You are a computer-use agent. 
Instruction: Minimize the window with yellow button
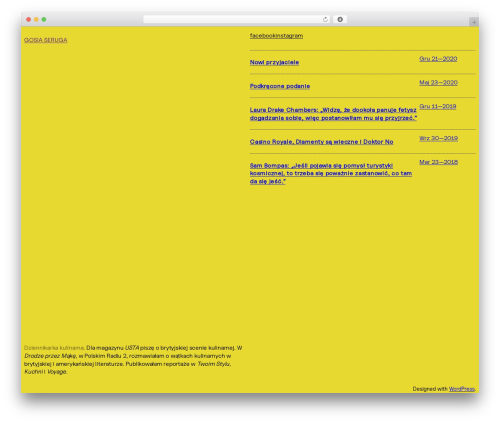pyautogui.click(x=36, y=20)
